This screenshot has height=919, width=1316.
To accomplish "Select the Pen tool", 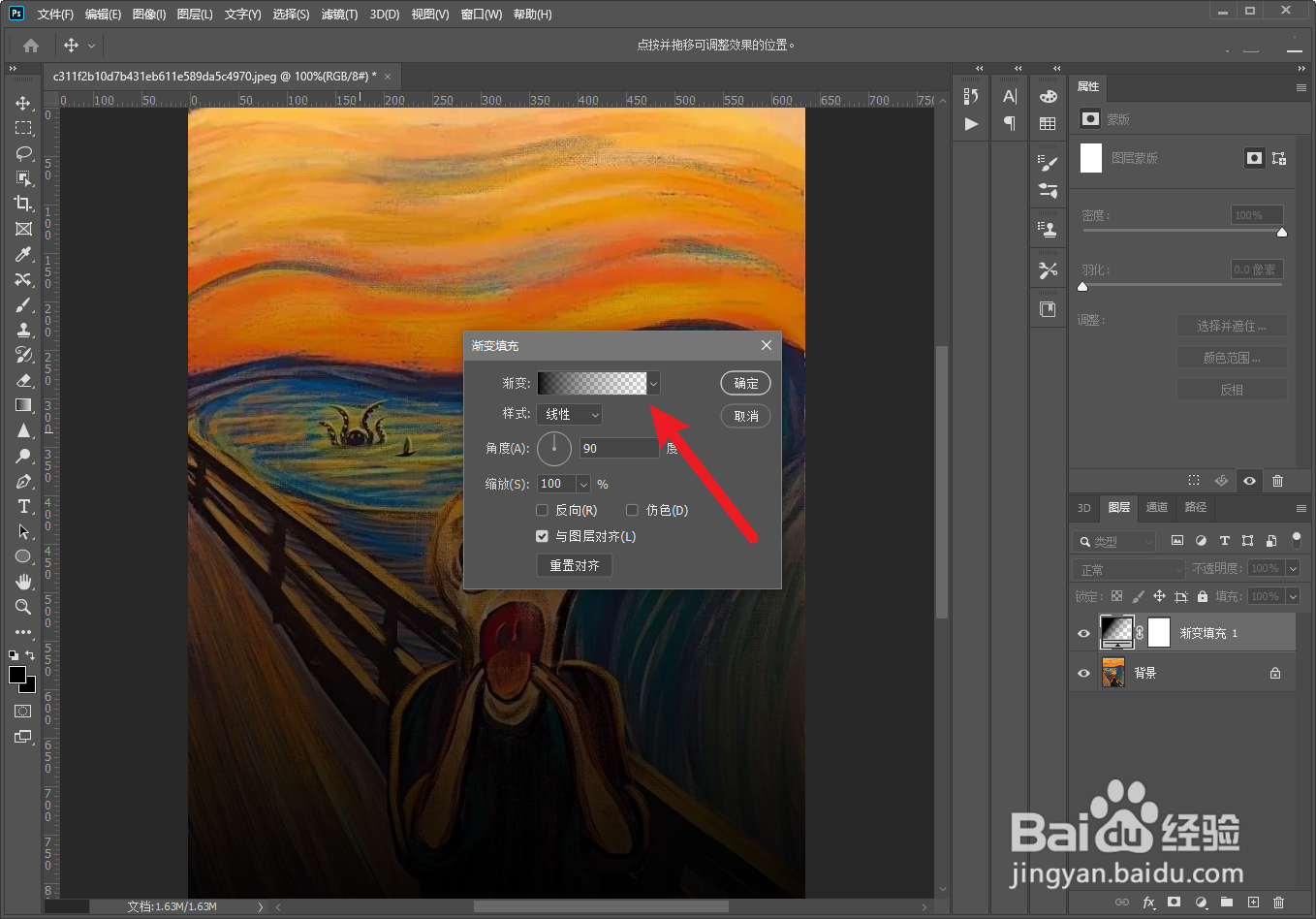I will point(23,481).
